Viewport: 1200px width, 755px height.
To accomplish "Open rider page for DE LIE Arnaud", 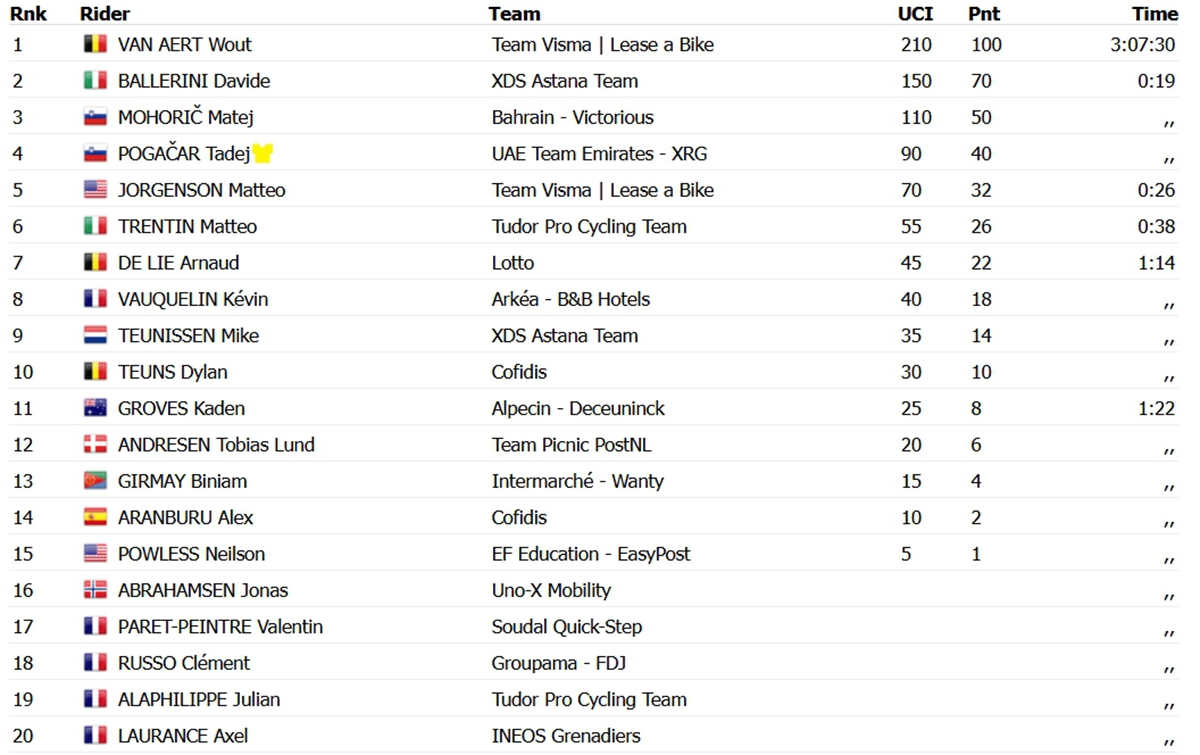I will pyautogui.click(x=179, y=263).
